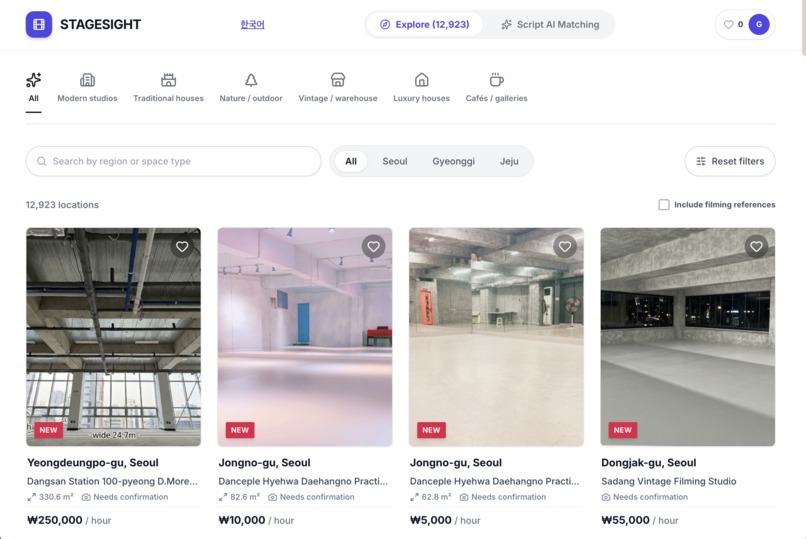Click the STAGESIGHT brand name
806x539 pixels.
coord(100,24)
